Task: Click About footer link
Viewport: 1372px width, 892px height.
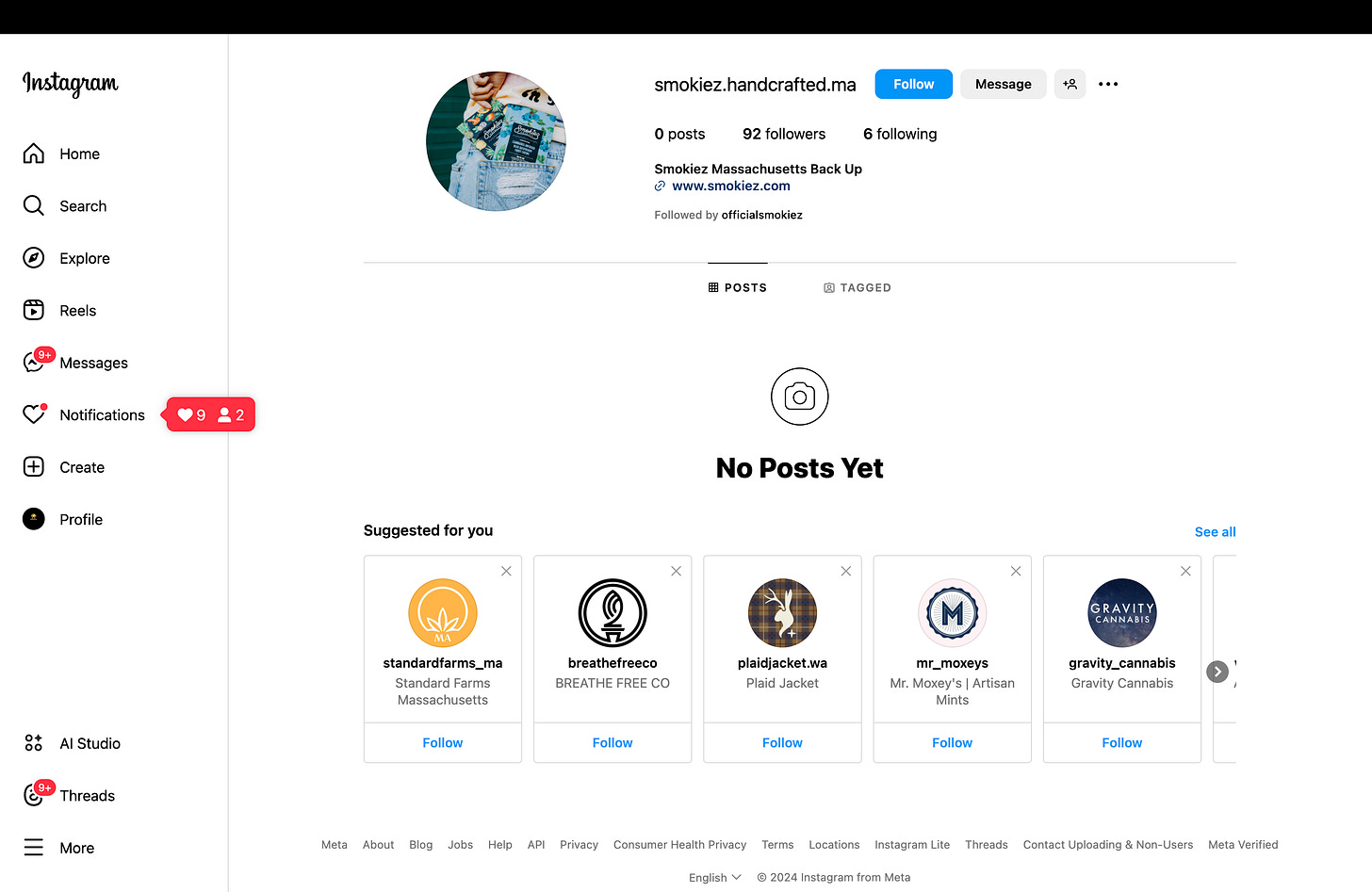Action: [x=378, y=845]
